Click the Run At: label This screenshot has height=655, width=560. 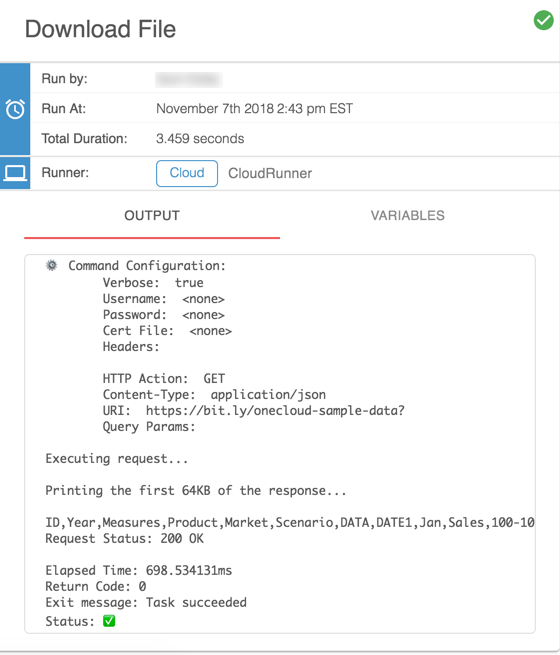[x=63, y=109]
